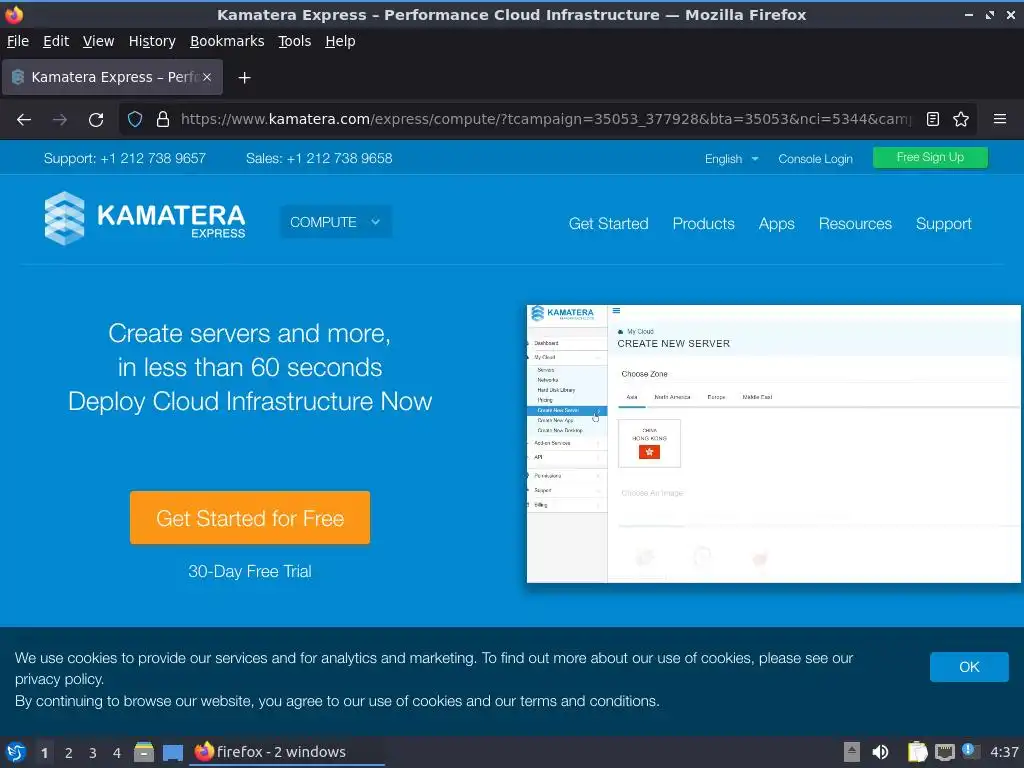
Task: Open the Tools menu
Action: [295, 41]
